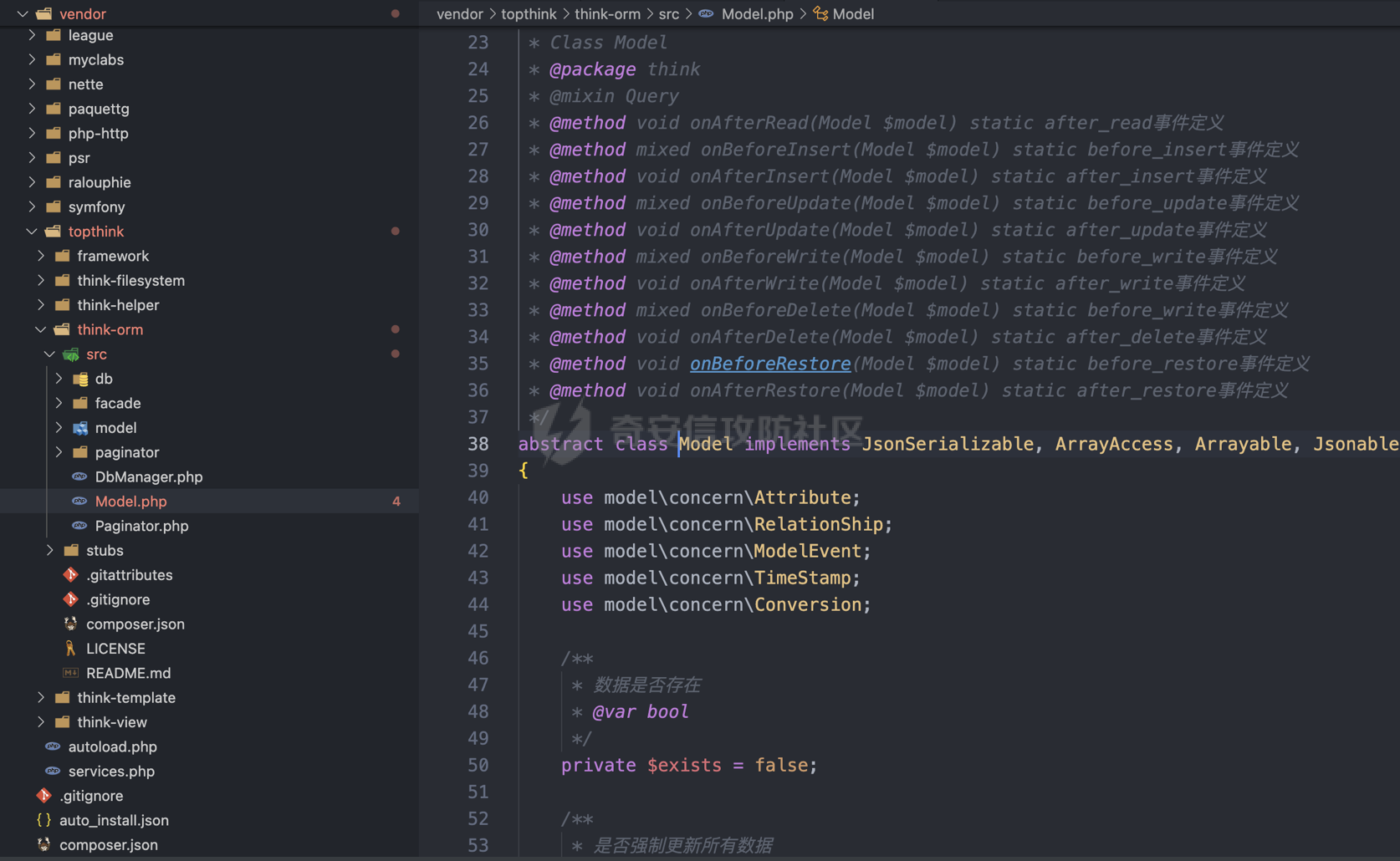Expand the nette folder chevron
The width and height of the screenshot is (1400, 861).
point(31,84)
